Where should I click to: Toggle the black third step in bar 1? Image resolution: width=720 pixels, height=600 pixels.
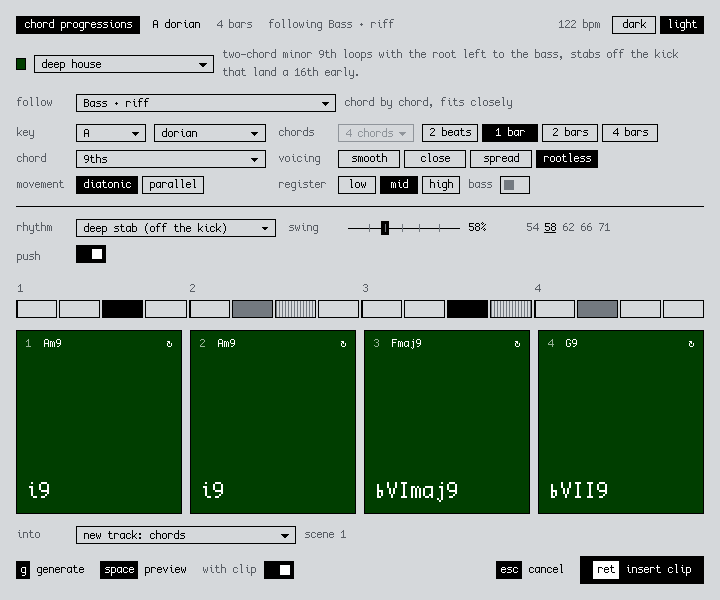click(123, 309)
